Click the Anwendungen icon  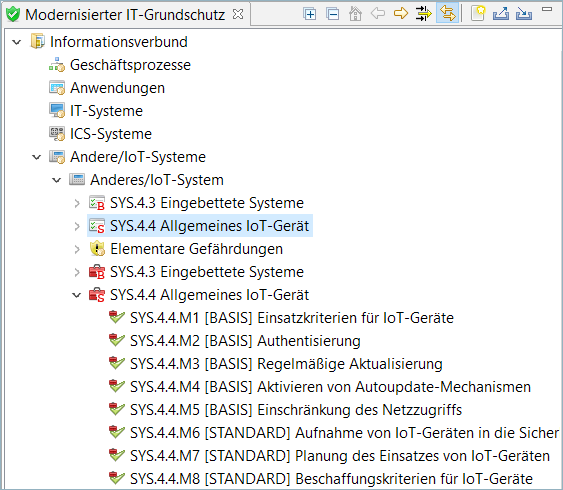pos(57,88)
